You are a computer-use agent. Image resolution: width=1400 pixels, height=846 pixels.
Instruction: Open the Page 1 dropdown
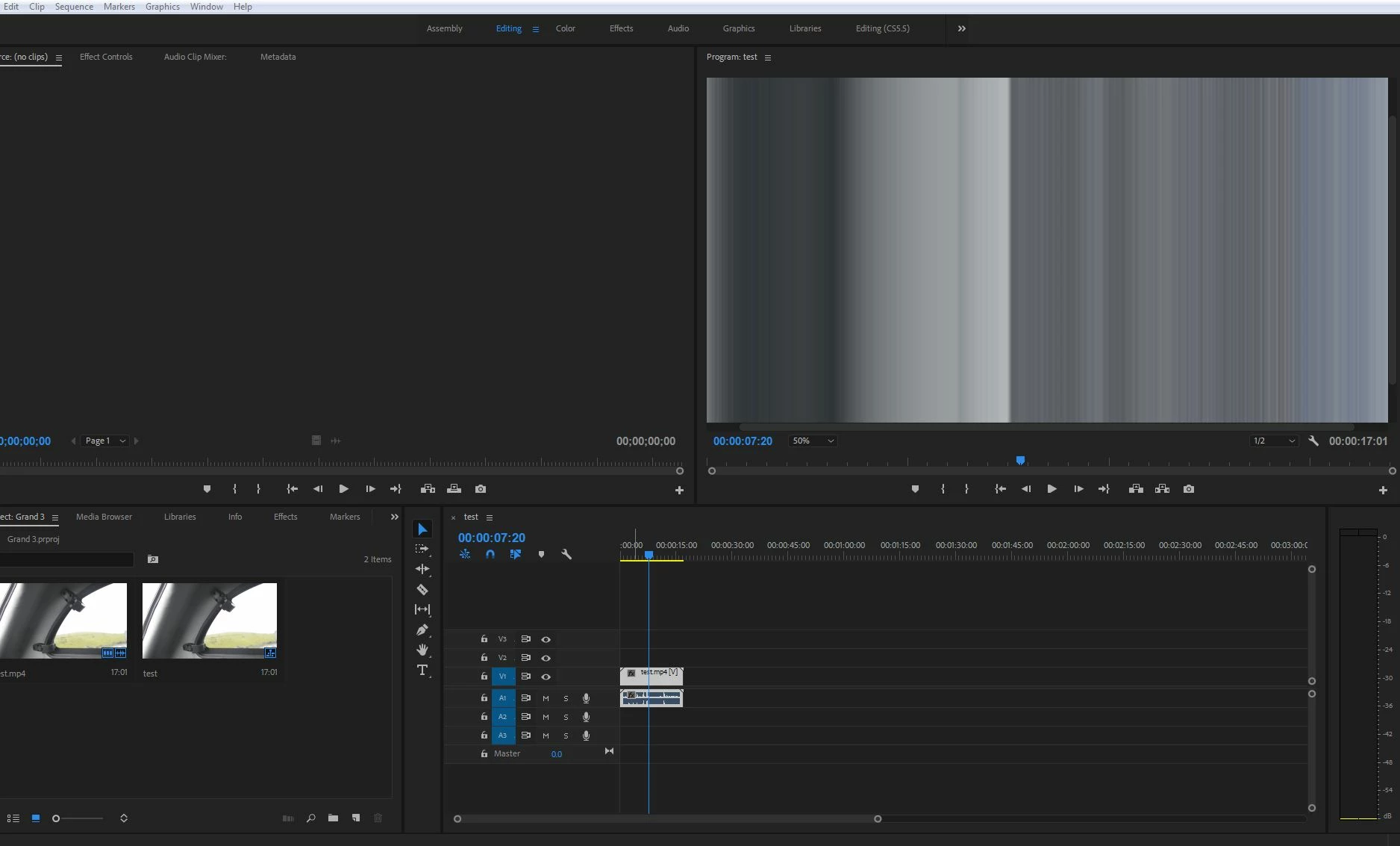105,441
